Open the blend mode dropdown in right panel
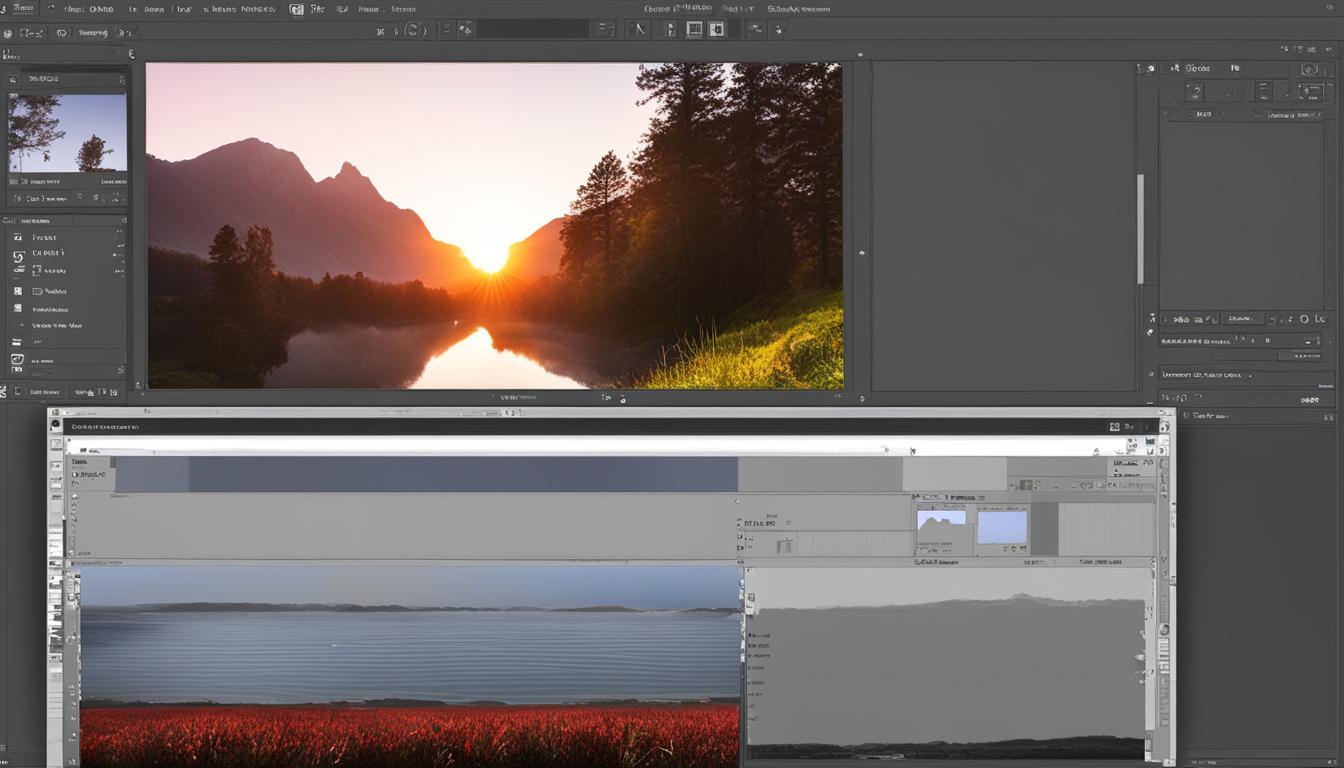This screenshot has width=1344, height=768. [x=1242, y=320]
